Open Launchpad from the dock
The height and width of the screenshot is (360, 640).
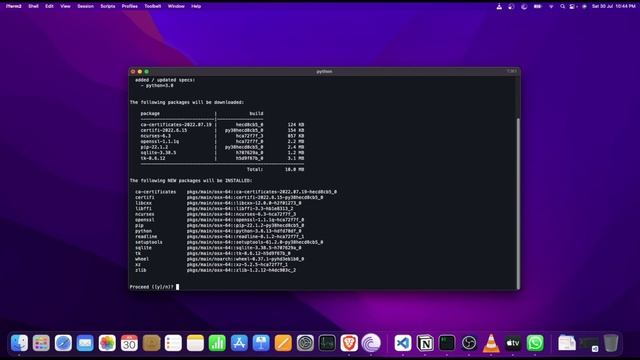[41, 343]
